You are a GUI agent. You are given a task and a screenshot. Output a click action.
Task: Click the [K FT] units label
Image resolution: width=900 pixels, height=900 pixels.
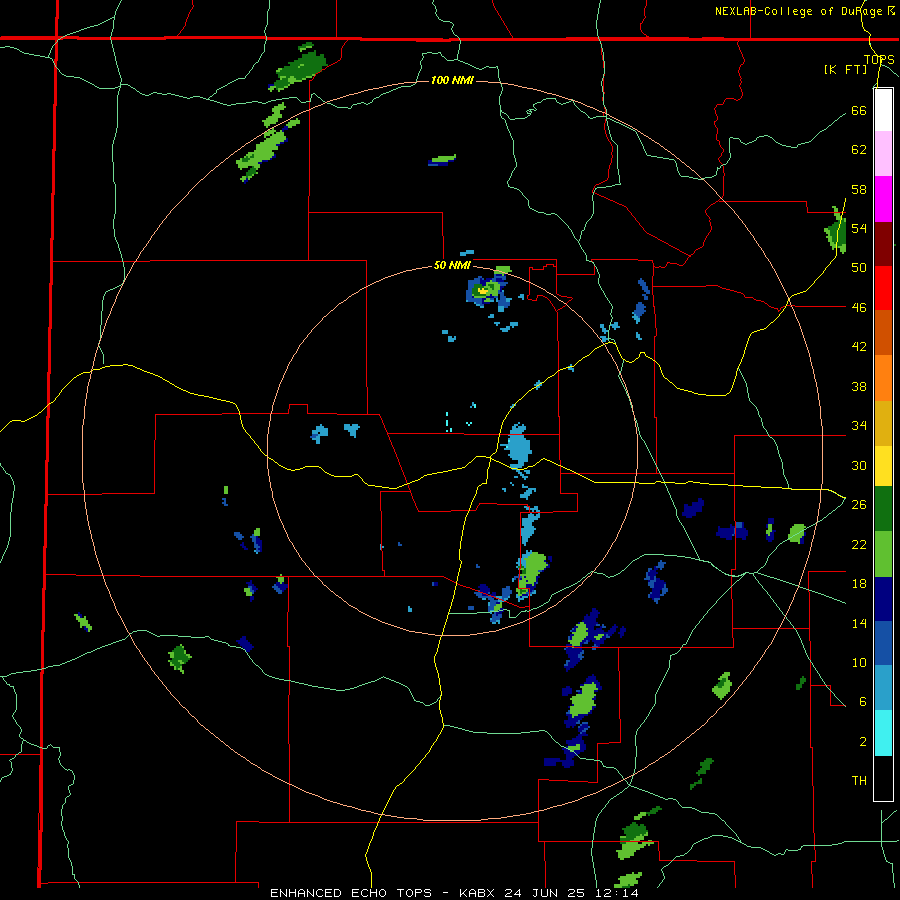[x=845, y=69]
